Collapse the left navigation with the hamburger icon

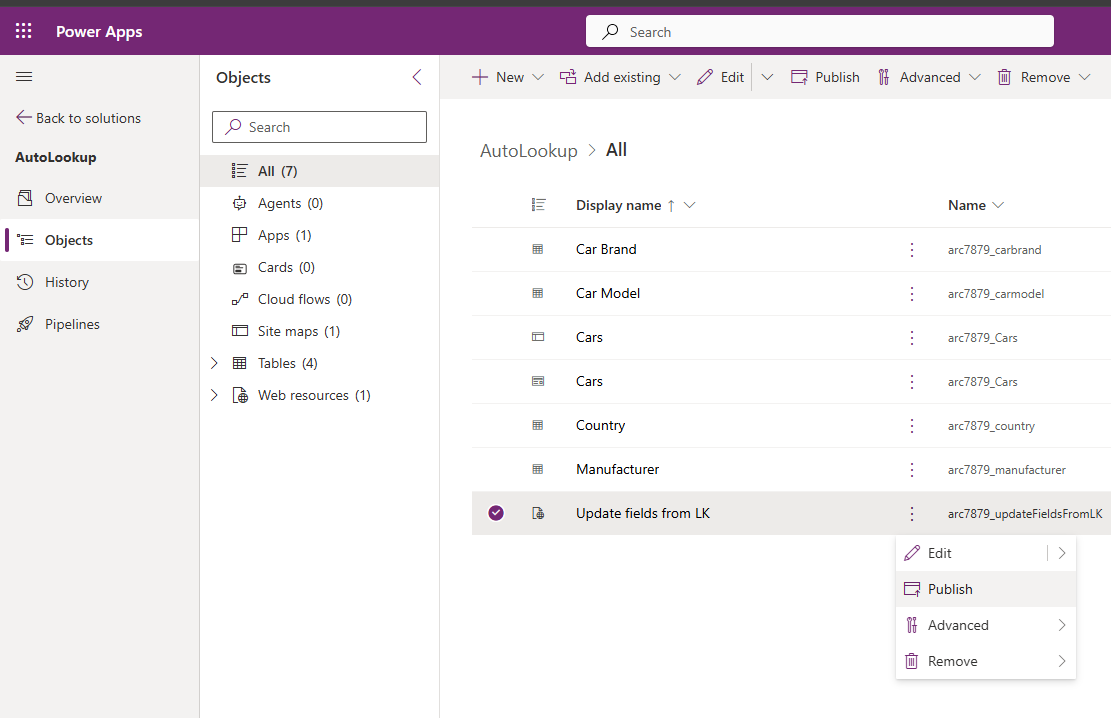coord(24,76)
